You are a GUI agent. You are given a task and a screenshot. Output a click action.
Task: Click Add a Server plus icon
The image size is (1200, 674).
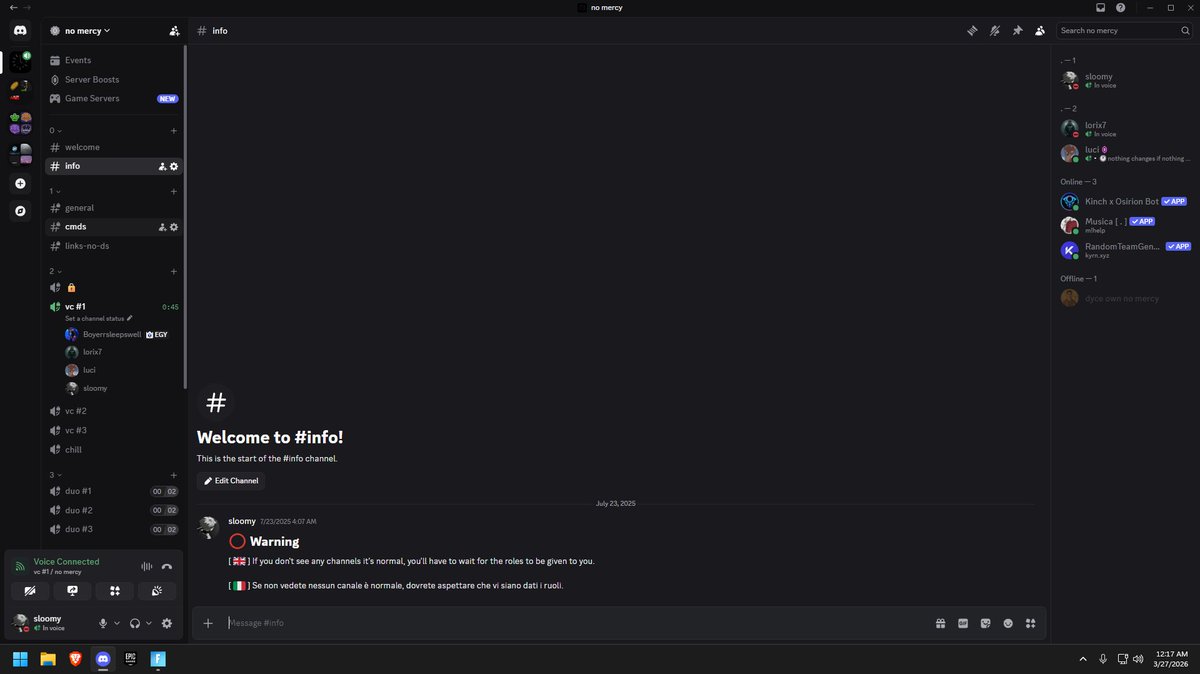point(20,184)
